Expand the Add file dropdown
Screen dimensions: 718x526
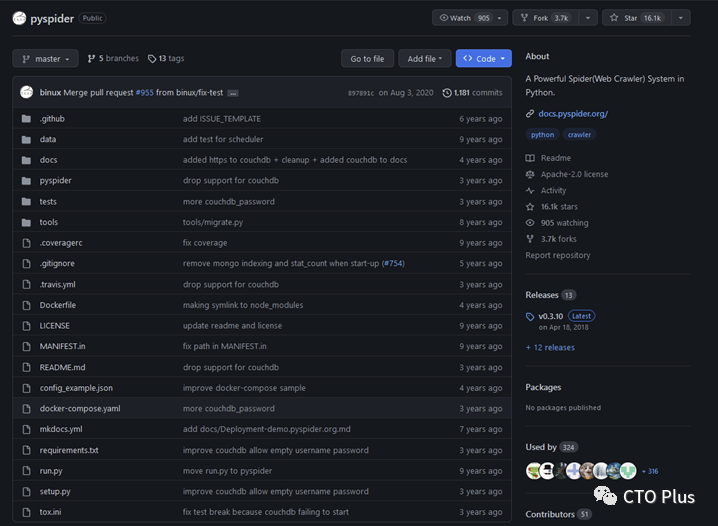(x=424, y=59)
